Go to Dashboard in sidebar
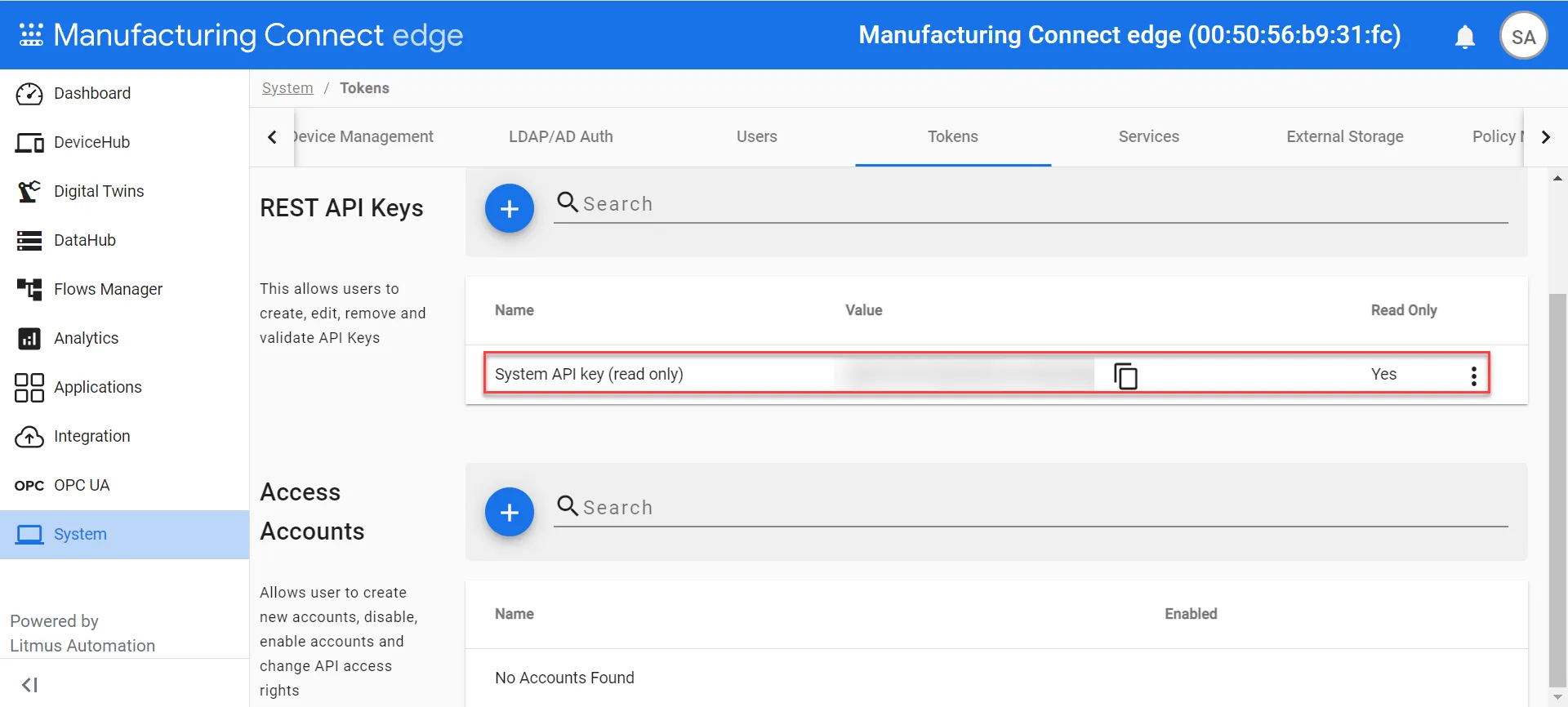Screen dimensions: 1568x707 (x=124, y=93)
